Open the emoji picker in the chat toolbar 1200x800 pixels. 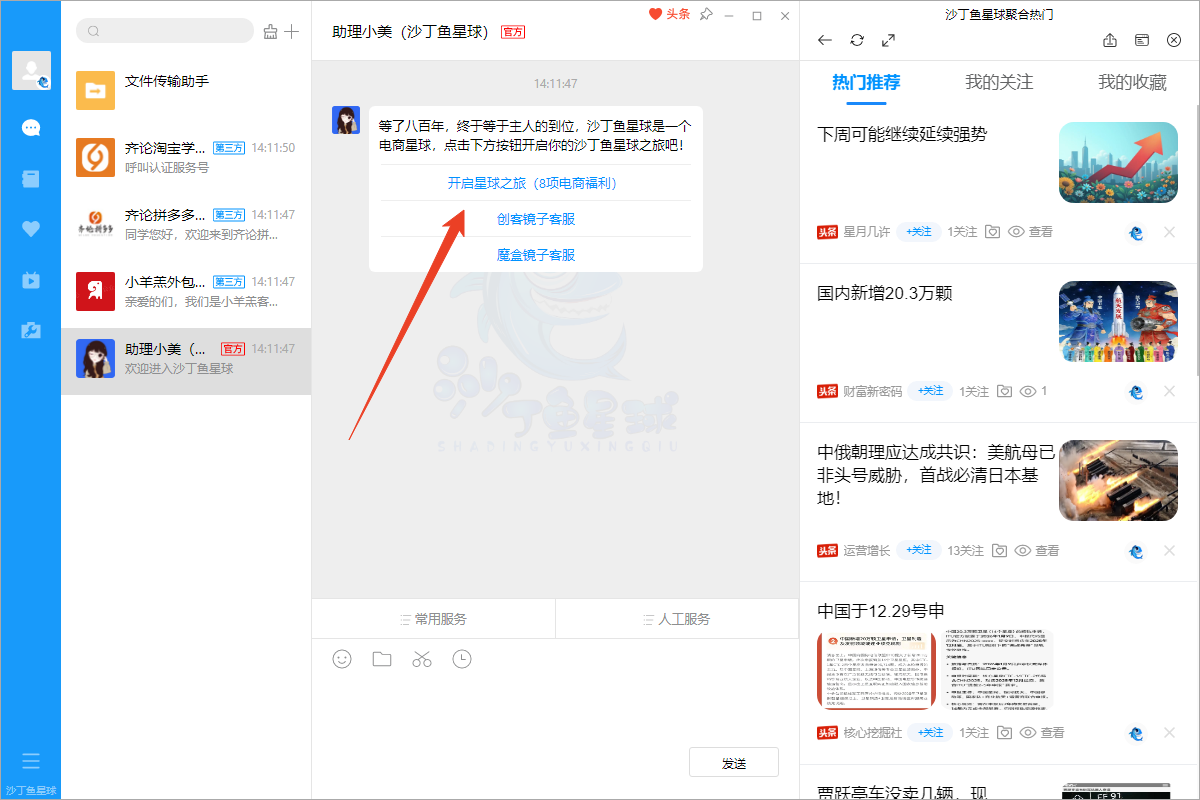342,659
